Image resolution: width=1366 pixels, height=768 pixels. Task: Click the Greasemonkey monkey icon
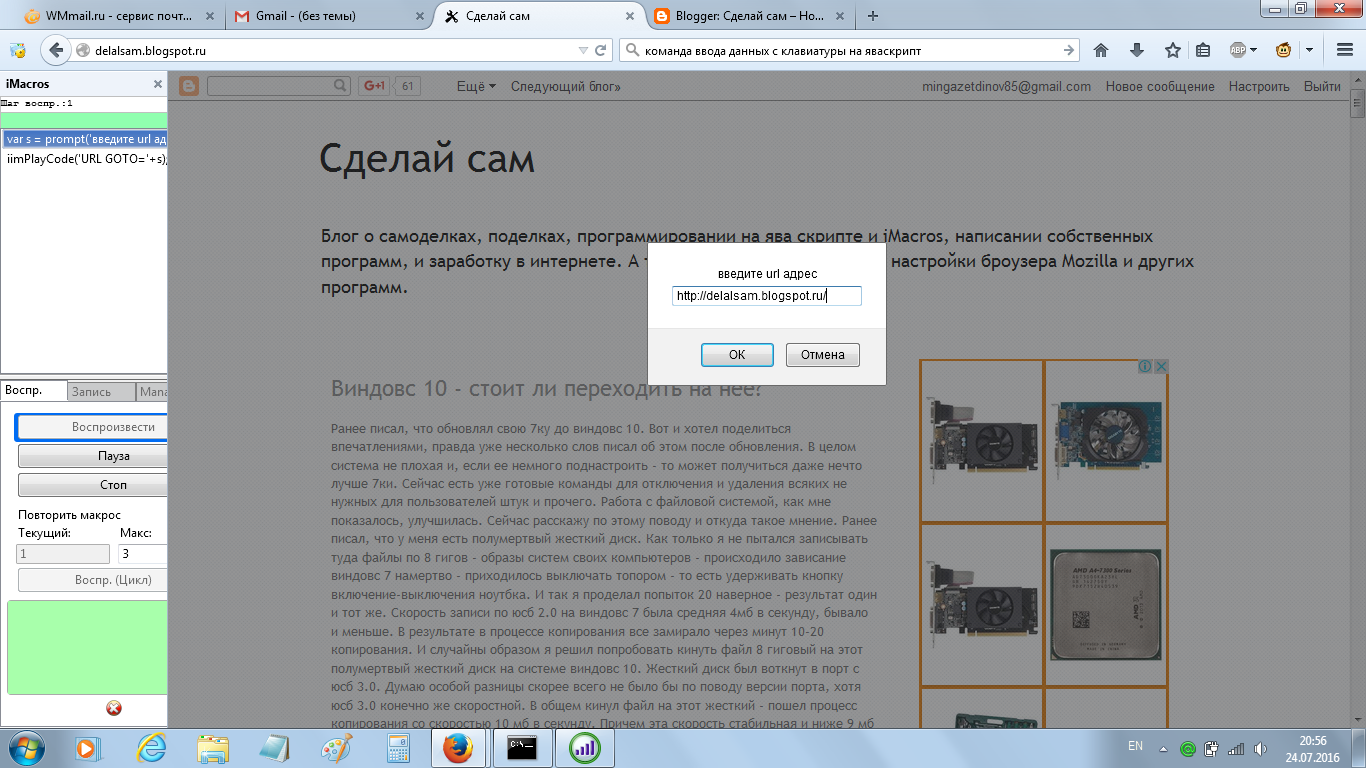1284,50
